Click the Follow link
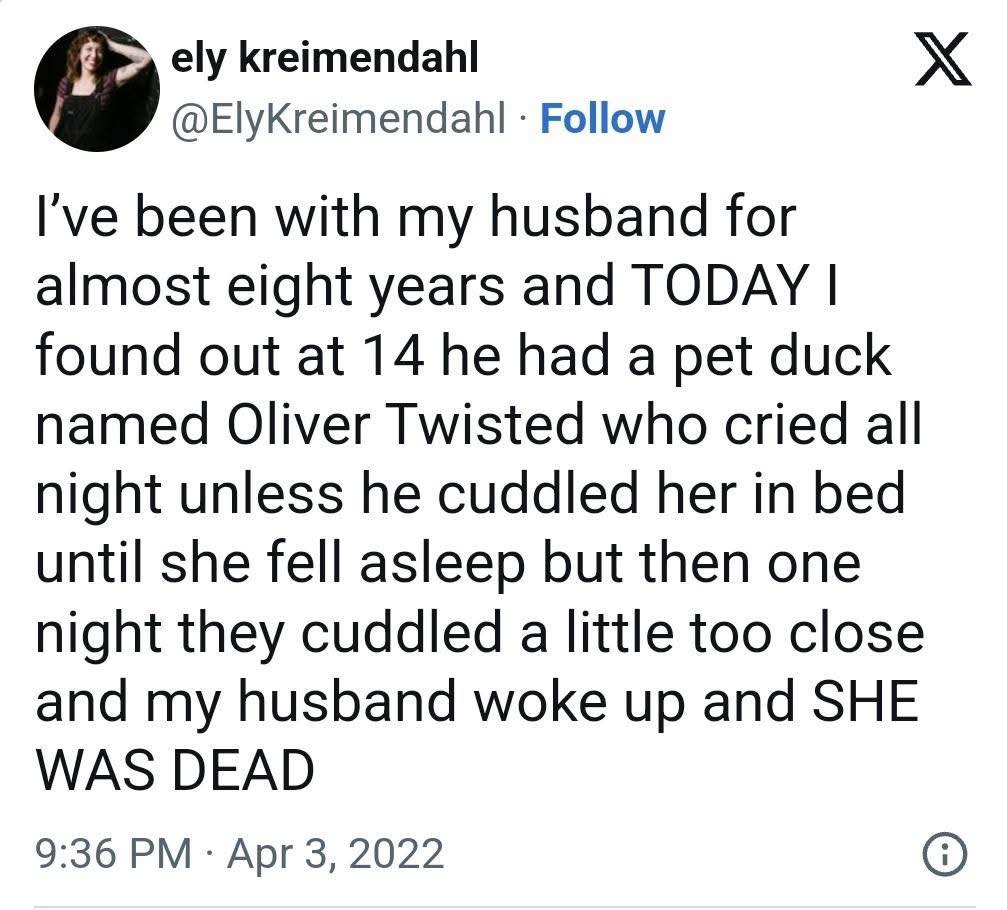The height and width of the screenshot is (910, 1007). (x=602, y=118)
